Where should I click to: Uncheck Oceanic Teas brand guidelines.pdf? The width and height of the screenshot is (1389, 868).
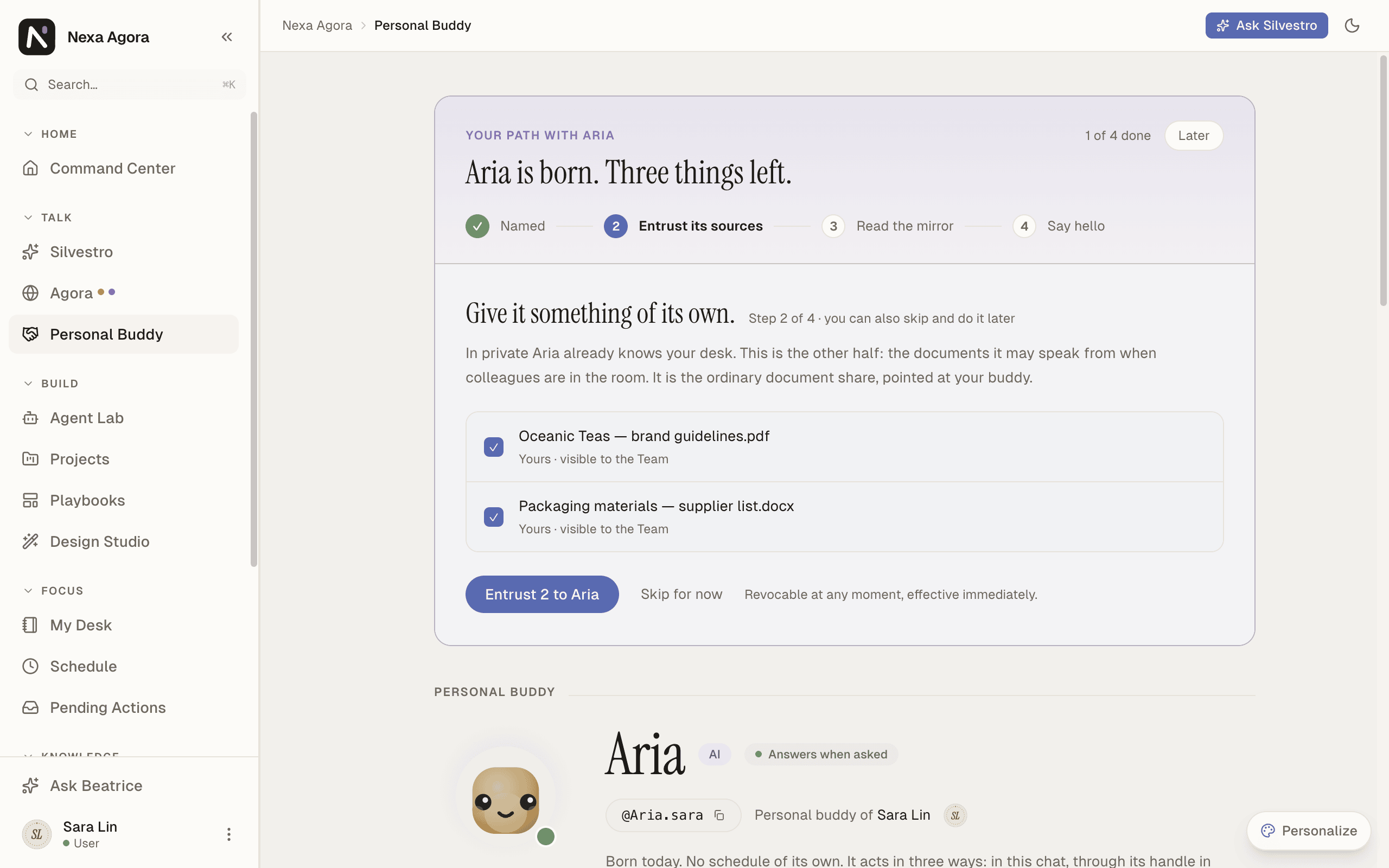click(494, 446)
